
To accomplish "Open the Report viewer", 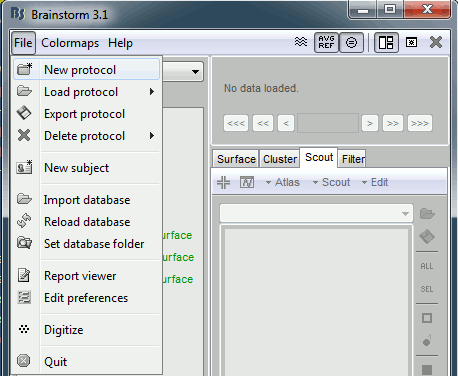I will (x=86, y=276).
